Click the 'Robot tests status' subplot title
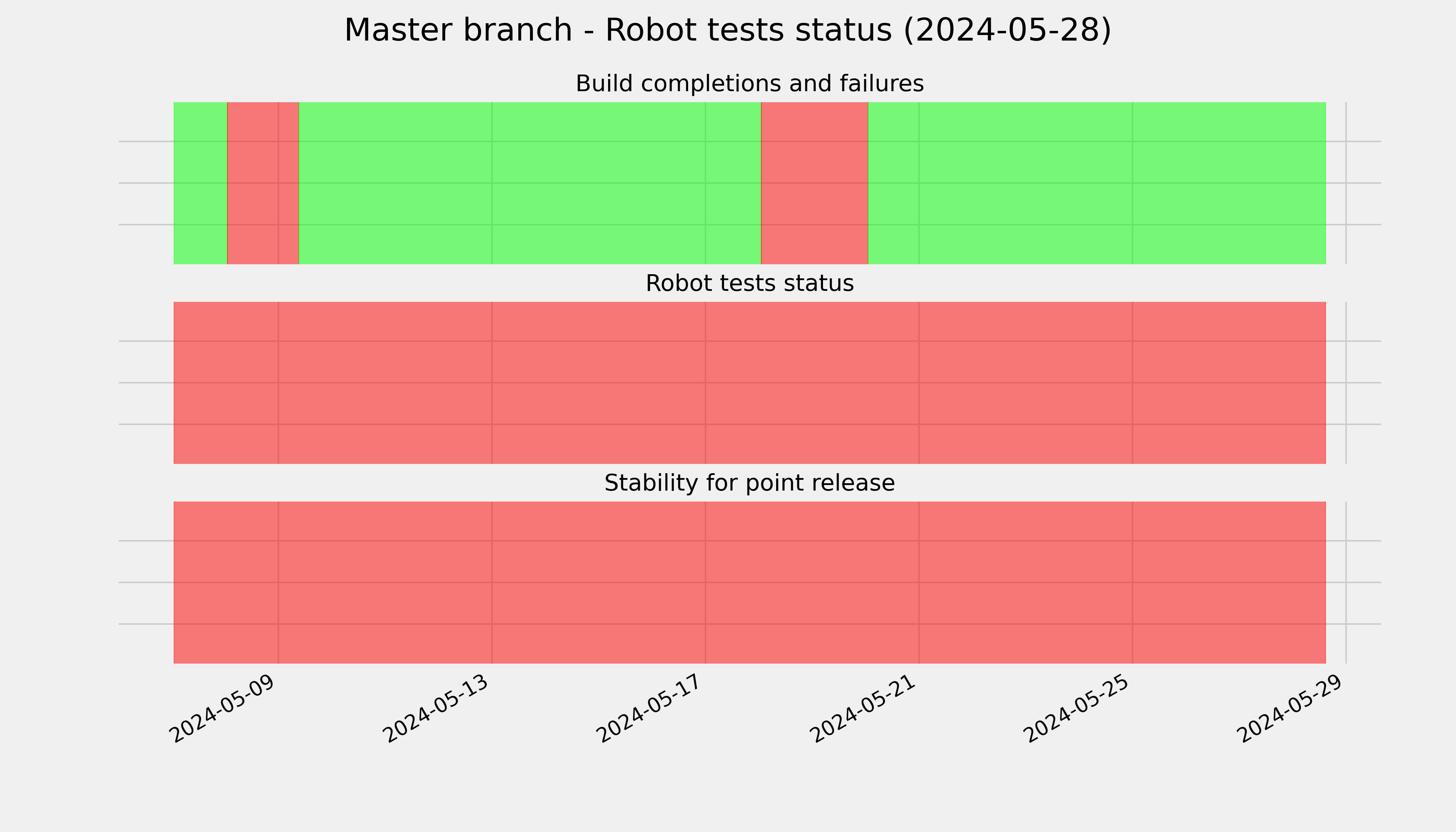This screenshot has width=1456, height=832. click(749, 283)
